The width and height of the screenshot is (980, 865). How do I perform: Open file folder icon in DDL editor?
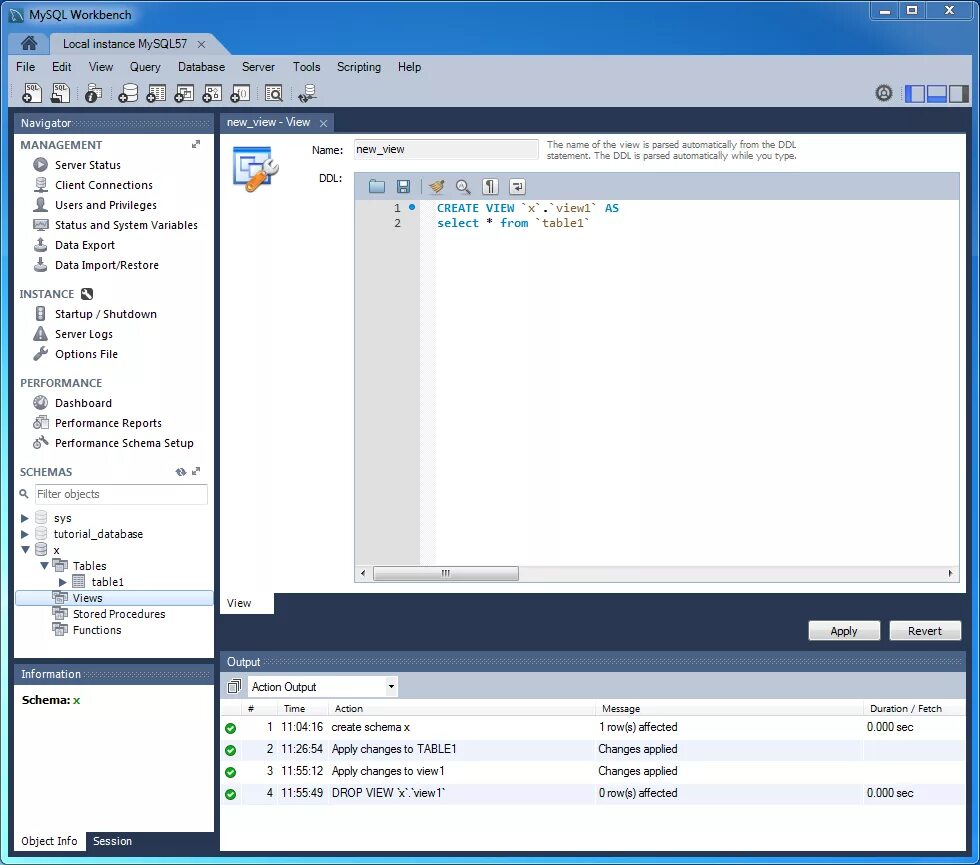(x=377, y=186)
